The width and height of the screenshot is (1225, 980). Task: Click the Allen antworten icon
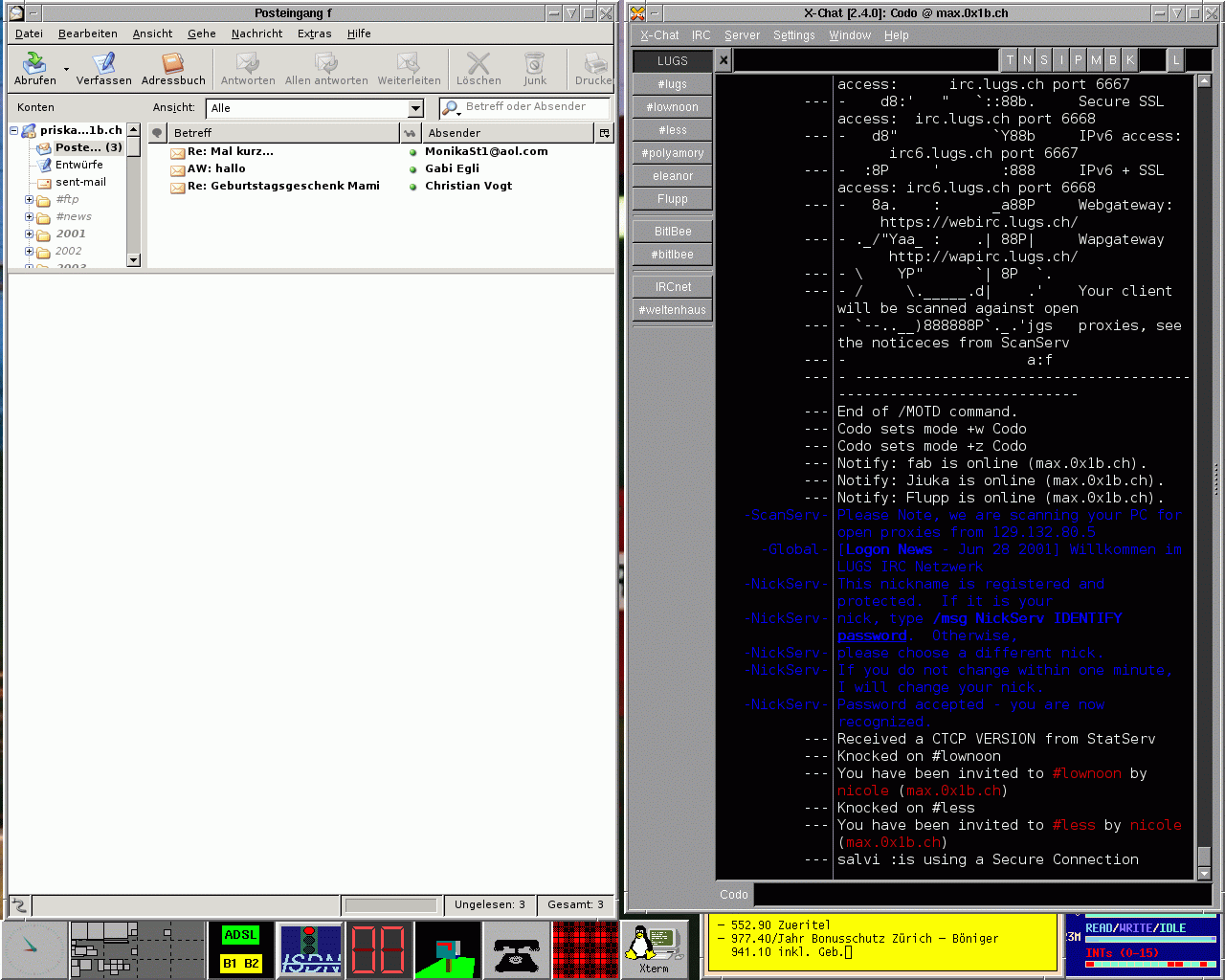tap(326, 68)
